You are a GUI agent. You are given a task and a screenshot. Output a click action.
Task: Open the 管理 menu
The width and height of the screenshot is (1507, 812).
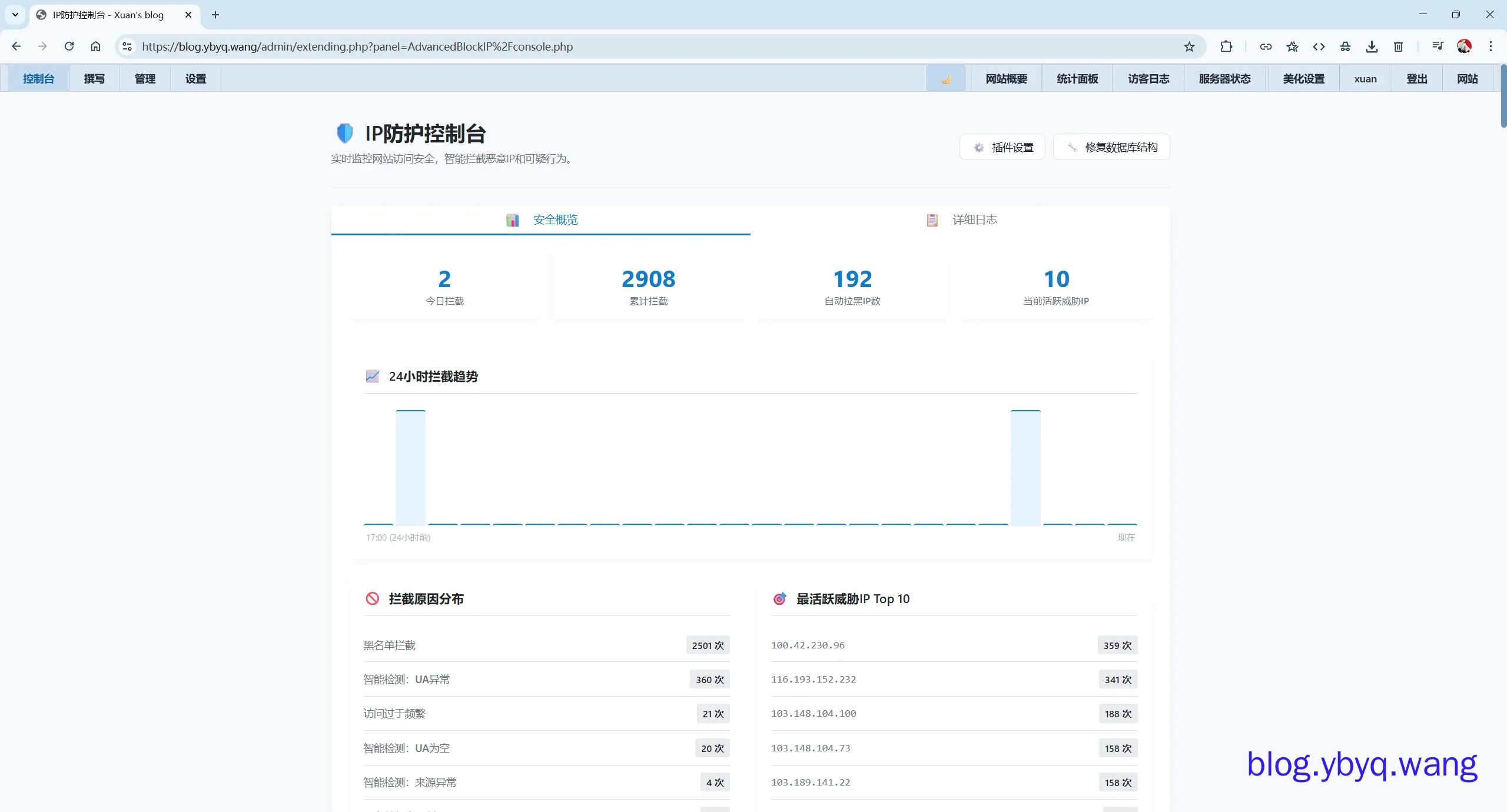pyautogui.click(x=145, y=79)
